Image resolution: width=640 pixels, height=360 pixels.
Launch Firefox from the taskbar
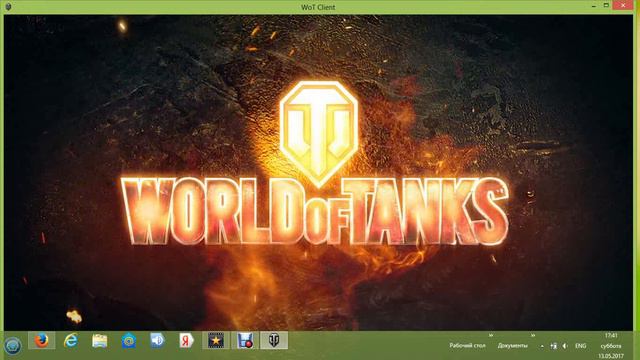[41, 340]
